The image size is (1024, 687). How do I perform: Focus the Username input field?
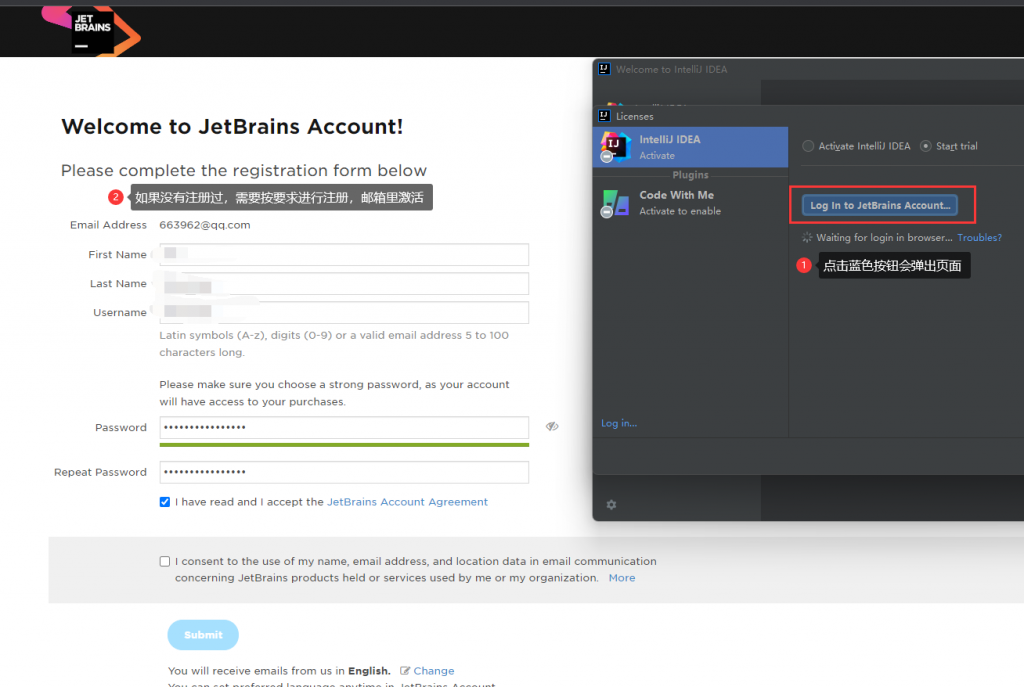click(344, 312)
